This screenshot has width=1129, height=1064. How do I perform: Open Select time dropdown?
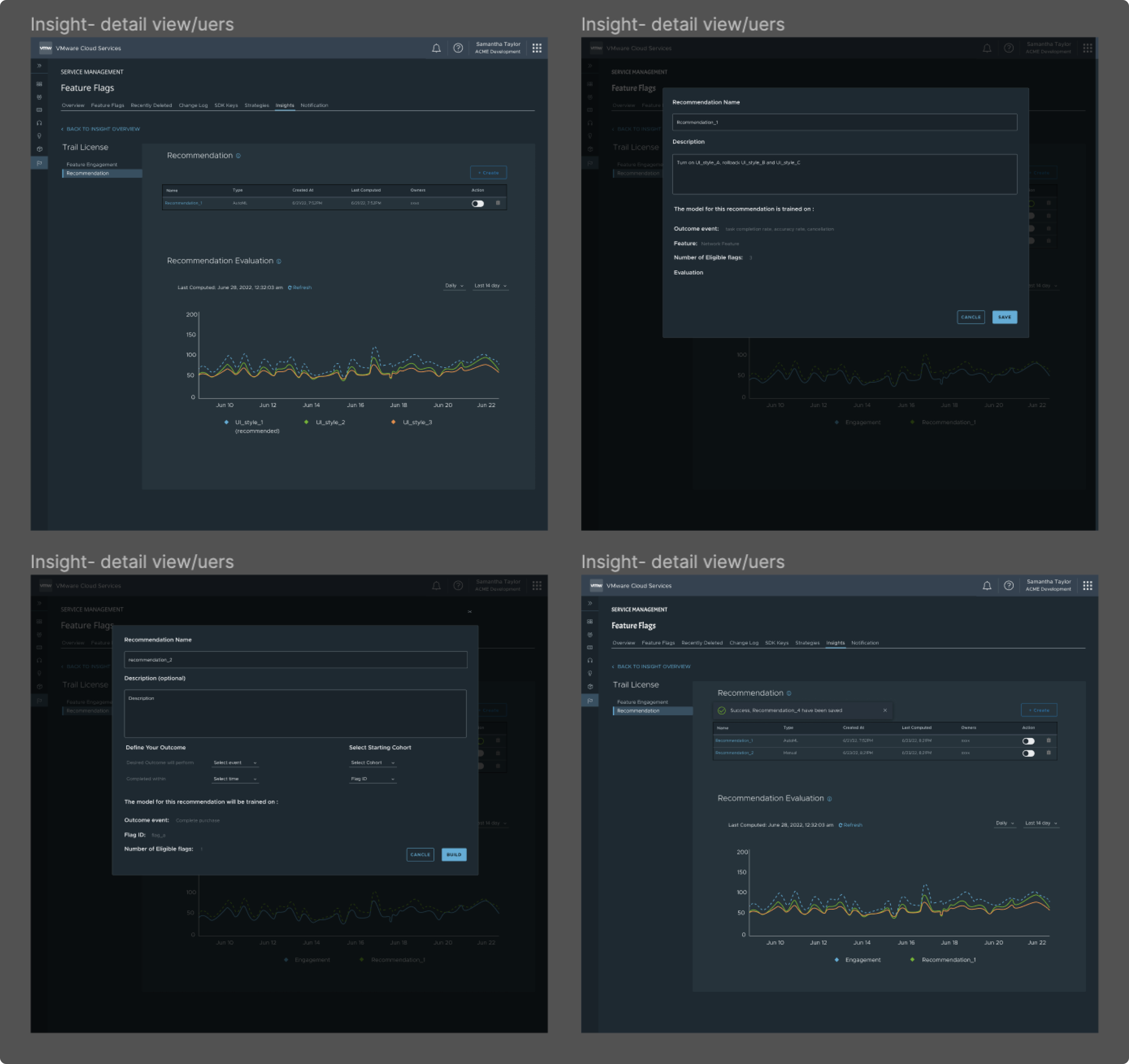235,779
